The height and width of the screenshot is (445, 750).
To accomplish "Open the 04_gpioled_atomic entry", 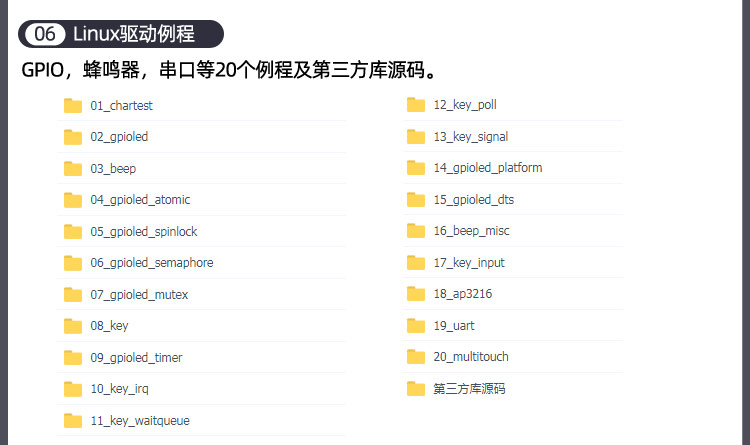I will pyautogui.click(x=140, y=200).
